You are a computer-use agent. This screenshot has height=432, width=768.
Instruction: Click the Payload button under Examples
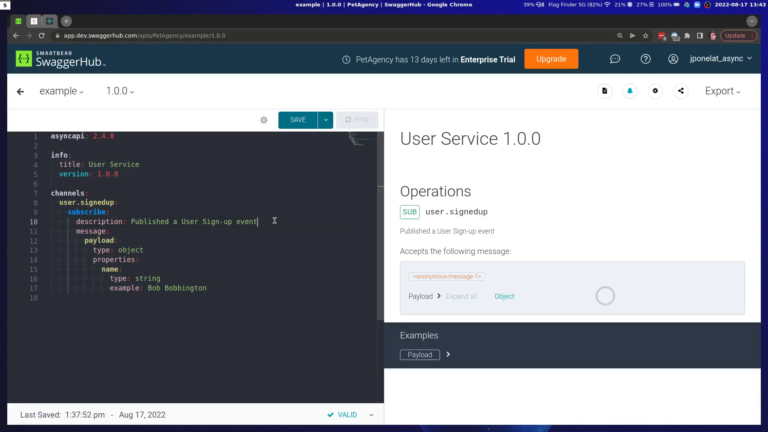click(420, 355)
